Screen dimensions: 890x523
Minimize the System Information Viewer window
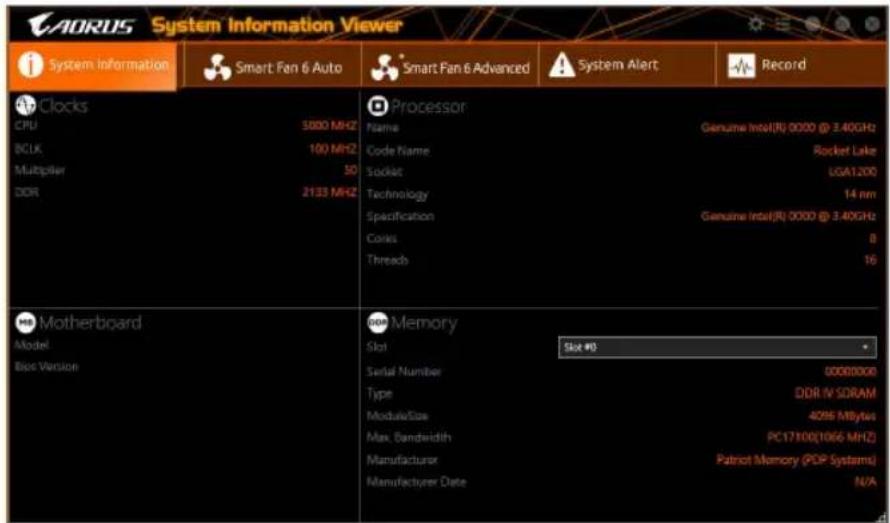point(813,24)
